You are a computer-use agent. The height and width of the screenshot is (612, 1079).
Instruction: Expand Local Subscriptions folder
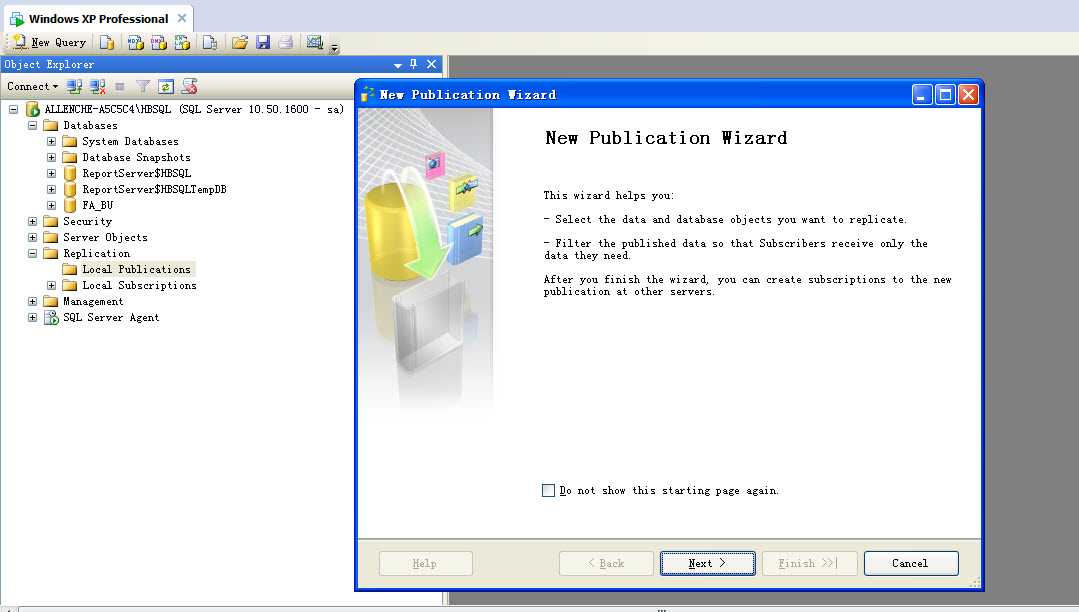point(52,285)
